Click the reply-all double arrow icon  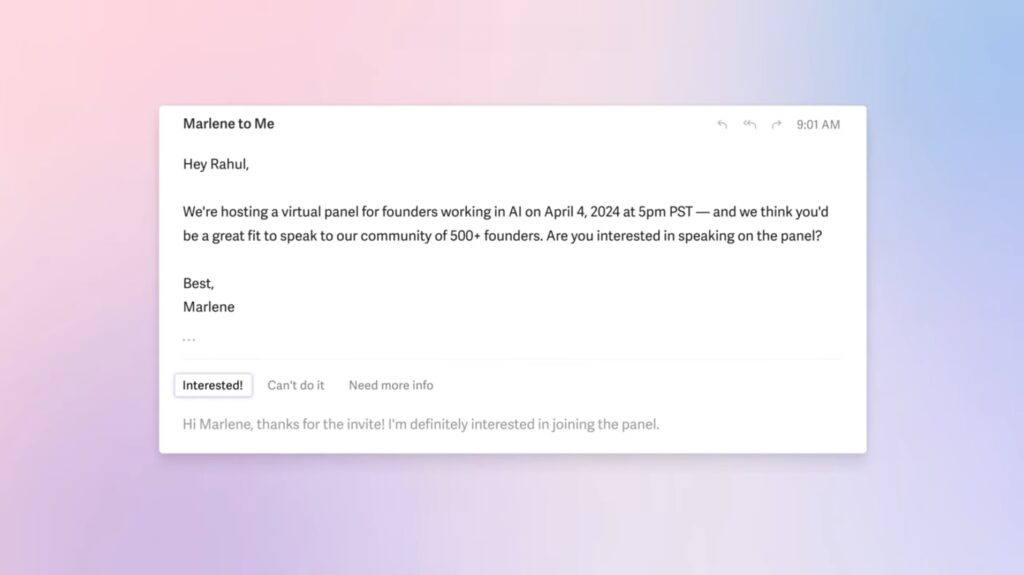pyautogui.click(x=749, y=124)
